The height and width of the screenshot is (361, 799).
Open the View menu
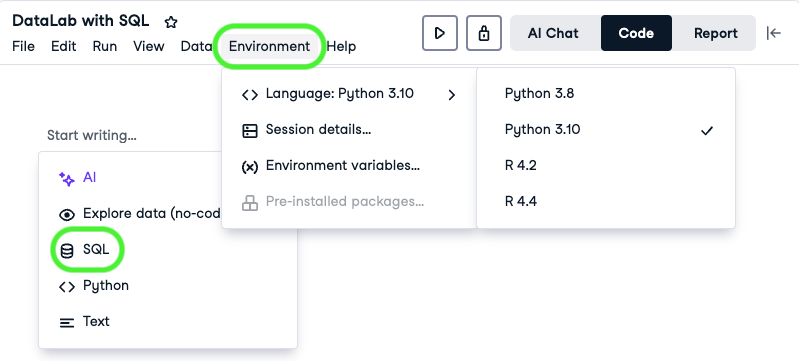149,46
